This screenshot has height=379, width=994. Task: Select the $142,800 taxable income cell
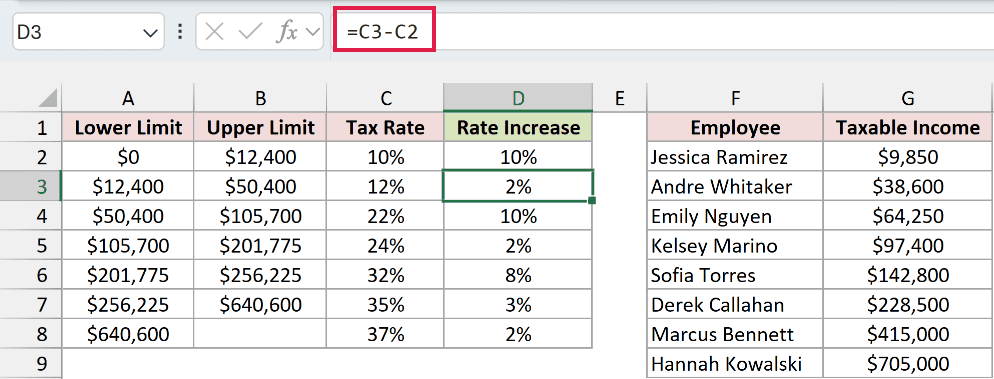(x=908, y=275)
